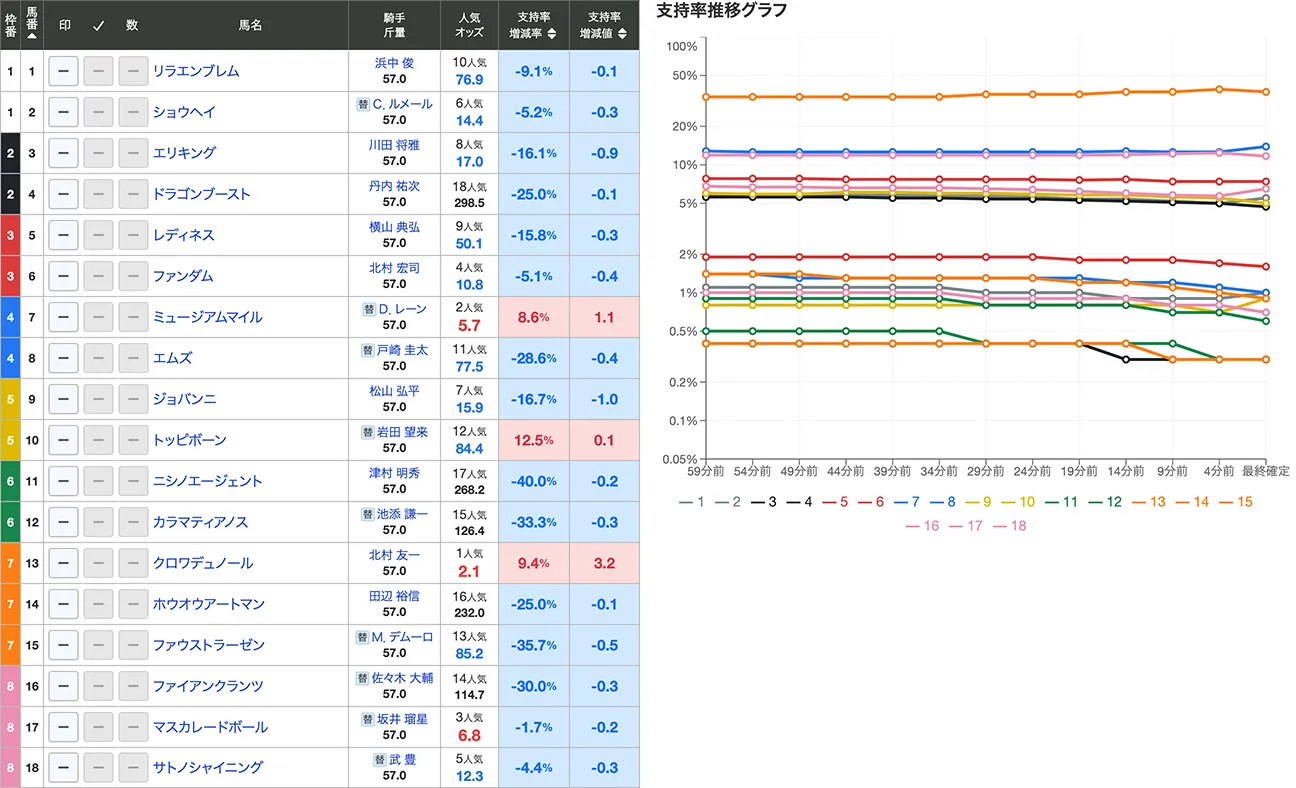Open the 印 mark selector for ミュージアムマイル
1296x788 pixels.
point(63,317)
